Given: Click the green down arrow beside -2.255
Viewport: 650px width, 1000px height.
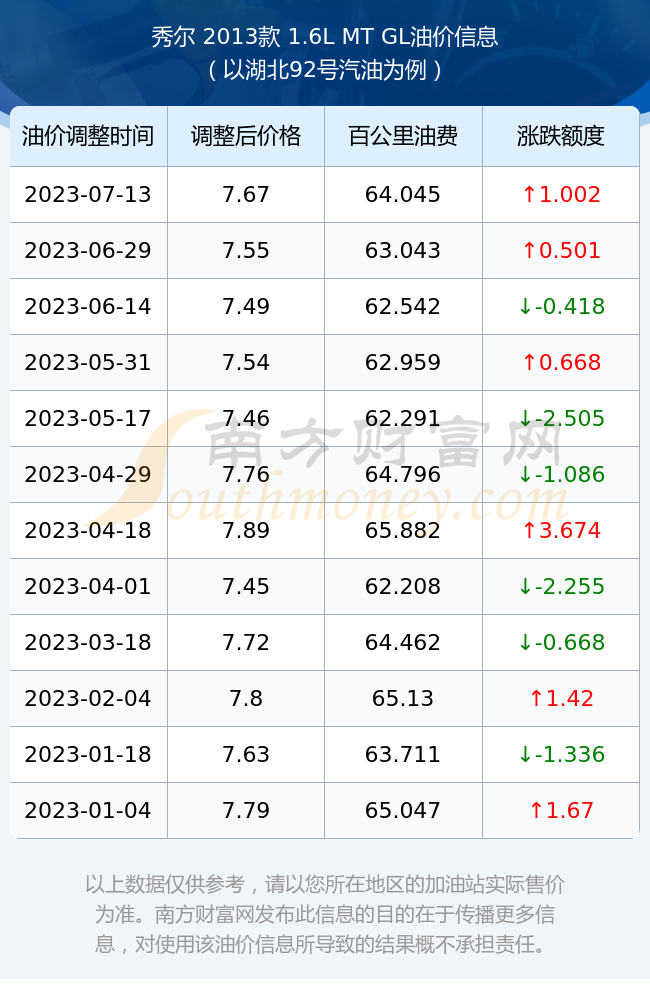Looking at the screenshot, I should pos(525,587).
